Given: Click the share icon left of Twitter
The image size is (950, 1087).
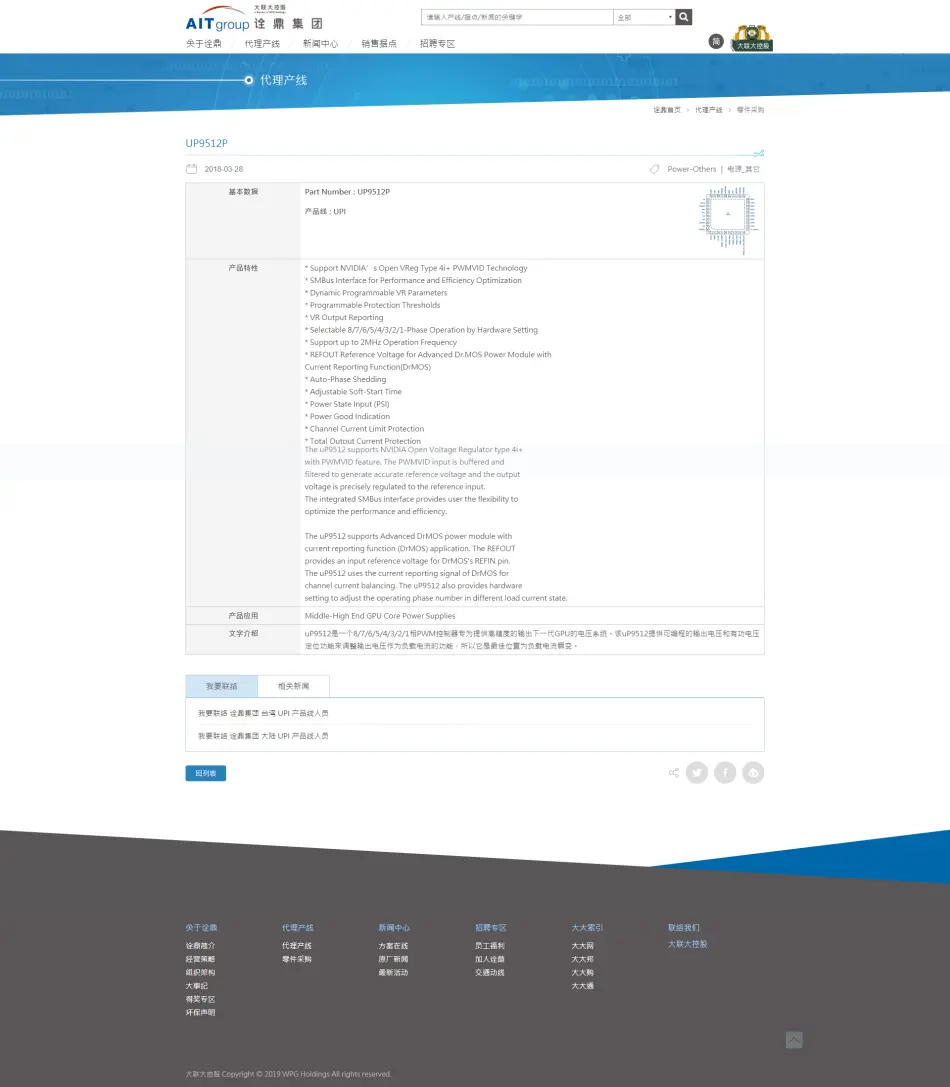Looking at the screenshot, I should tap(673, 772).
